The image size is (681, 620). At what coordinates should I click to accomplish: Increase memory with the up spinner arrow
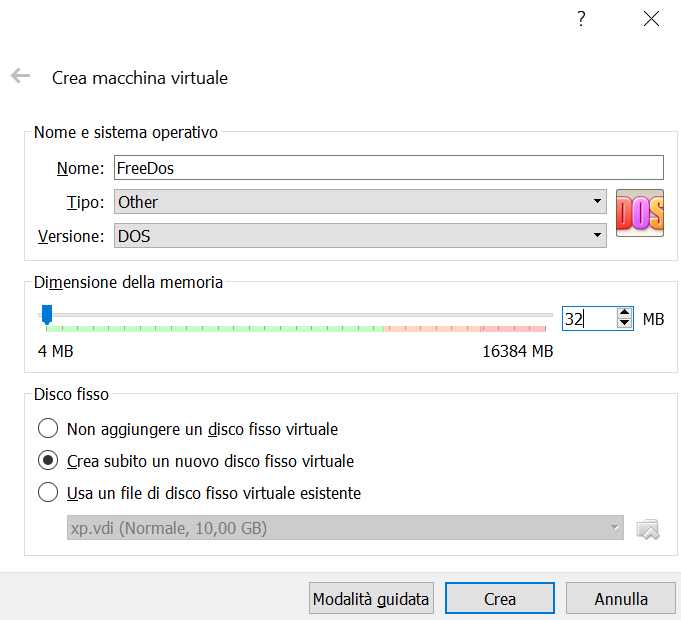(625, 313)
